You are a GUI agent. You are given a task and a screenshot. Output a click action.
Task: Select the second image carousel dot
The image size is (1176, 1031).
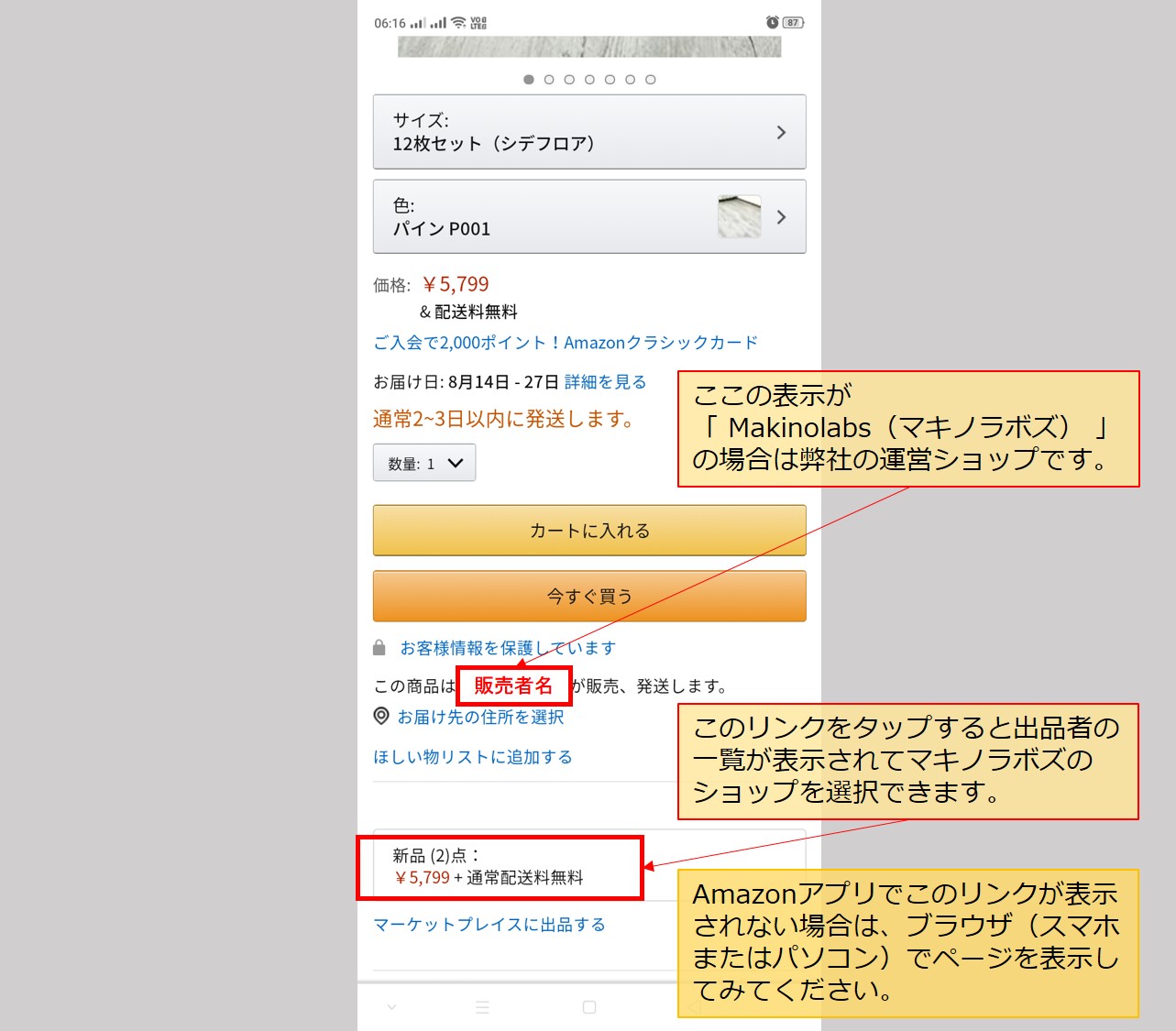click(549, 80)
